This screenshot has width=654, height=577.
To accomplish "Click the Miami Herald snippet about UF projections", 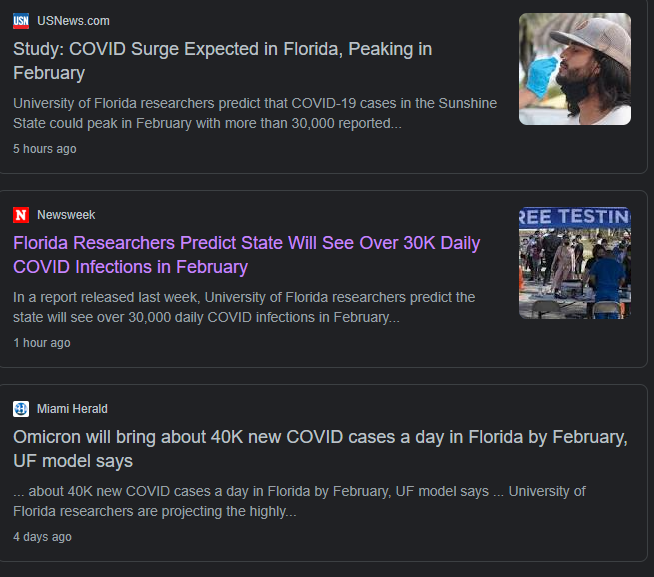I will (x=299, y=501).
